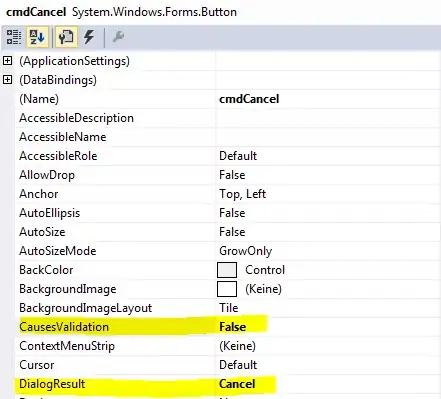This screenshot has height=399, width=441.
Task: Select the Anchor property label
Action: [39, 194]
